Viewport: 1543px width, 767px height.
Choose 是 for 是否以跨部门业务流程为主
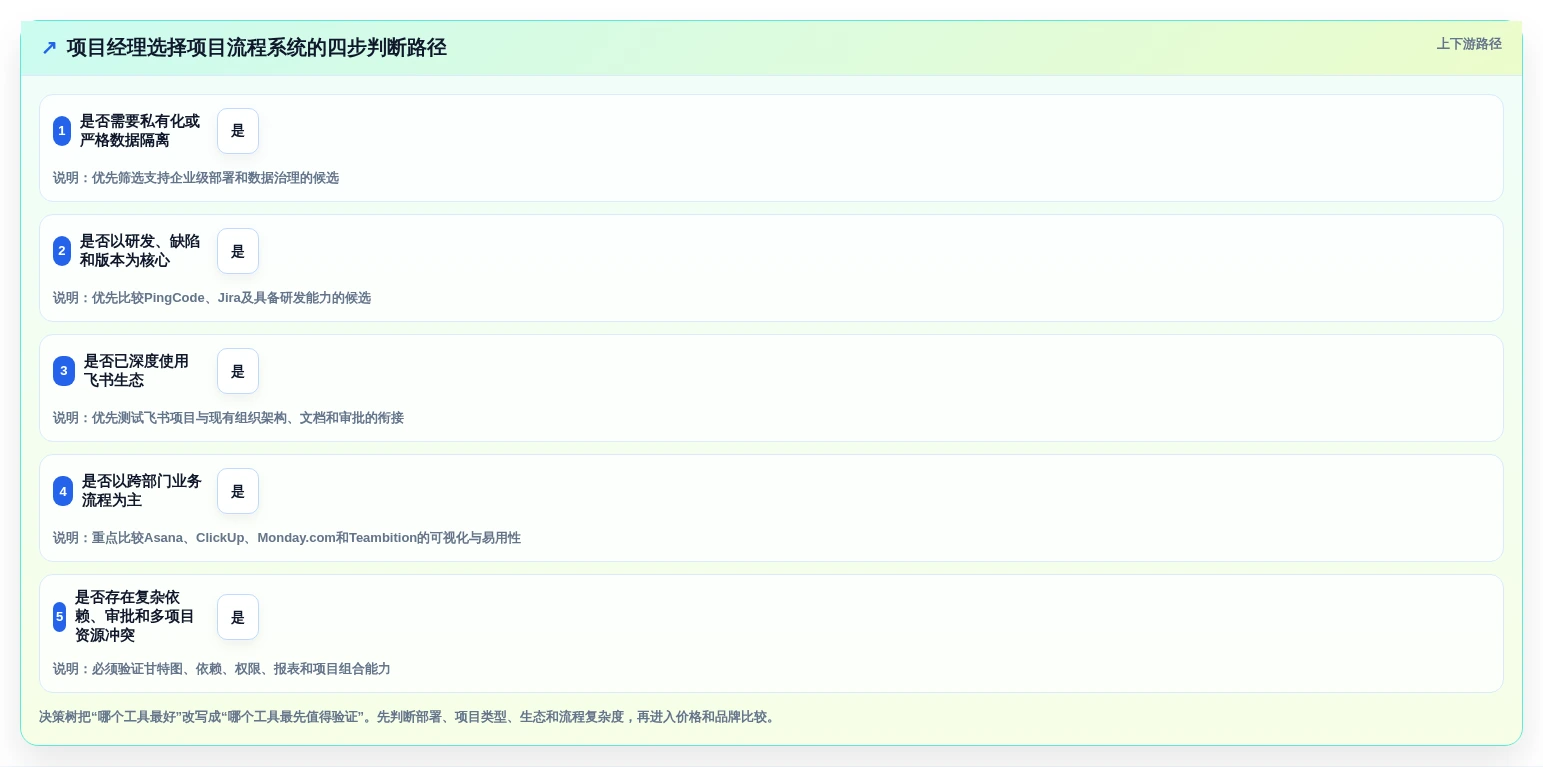coord(238,491)
